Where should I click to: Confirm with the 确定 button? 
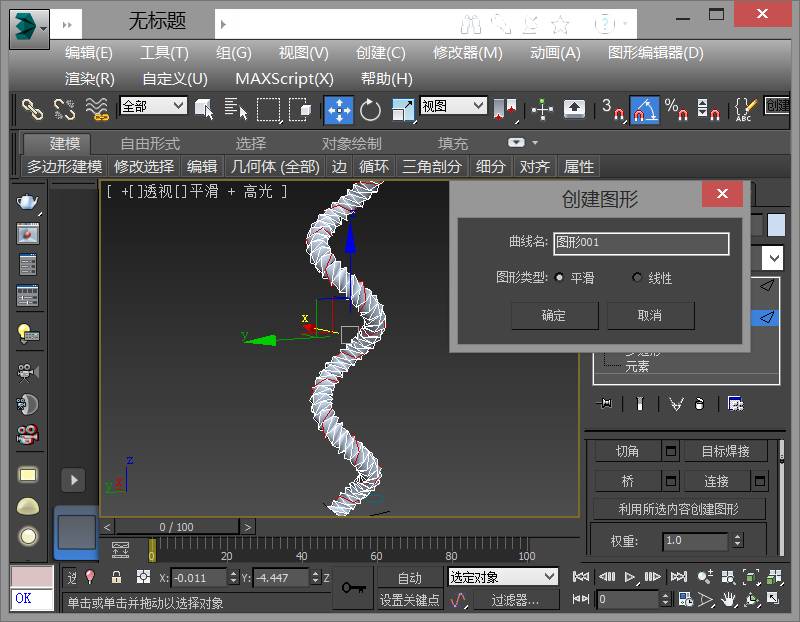coord(554,315)
